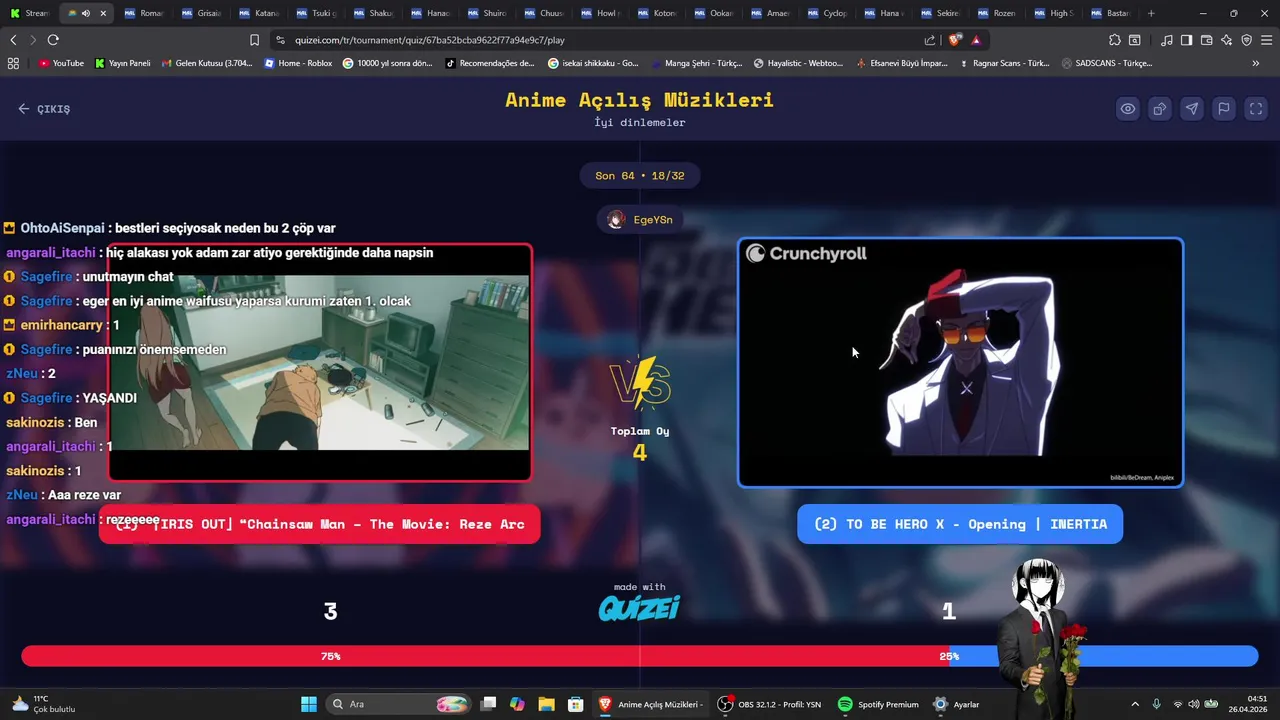Click the Crunchyroll TO BE HERO X video
This screenshot has width=1280, height=720.
click(x=960, y=363)
